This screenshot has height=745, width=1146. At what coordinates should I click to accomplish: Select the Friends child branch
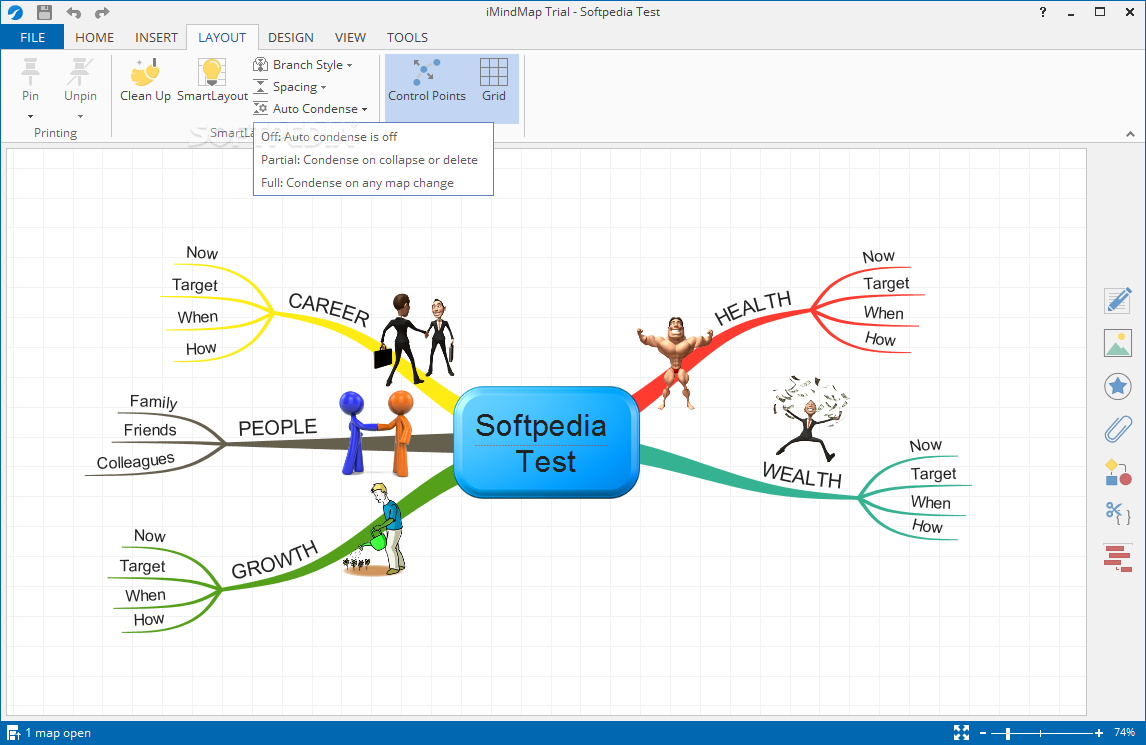150,430
